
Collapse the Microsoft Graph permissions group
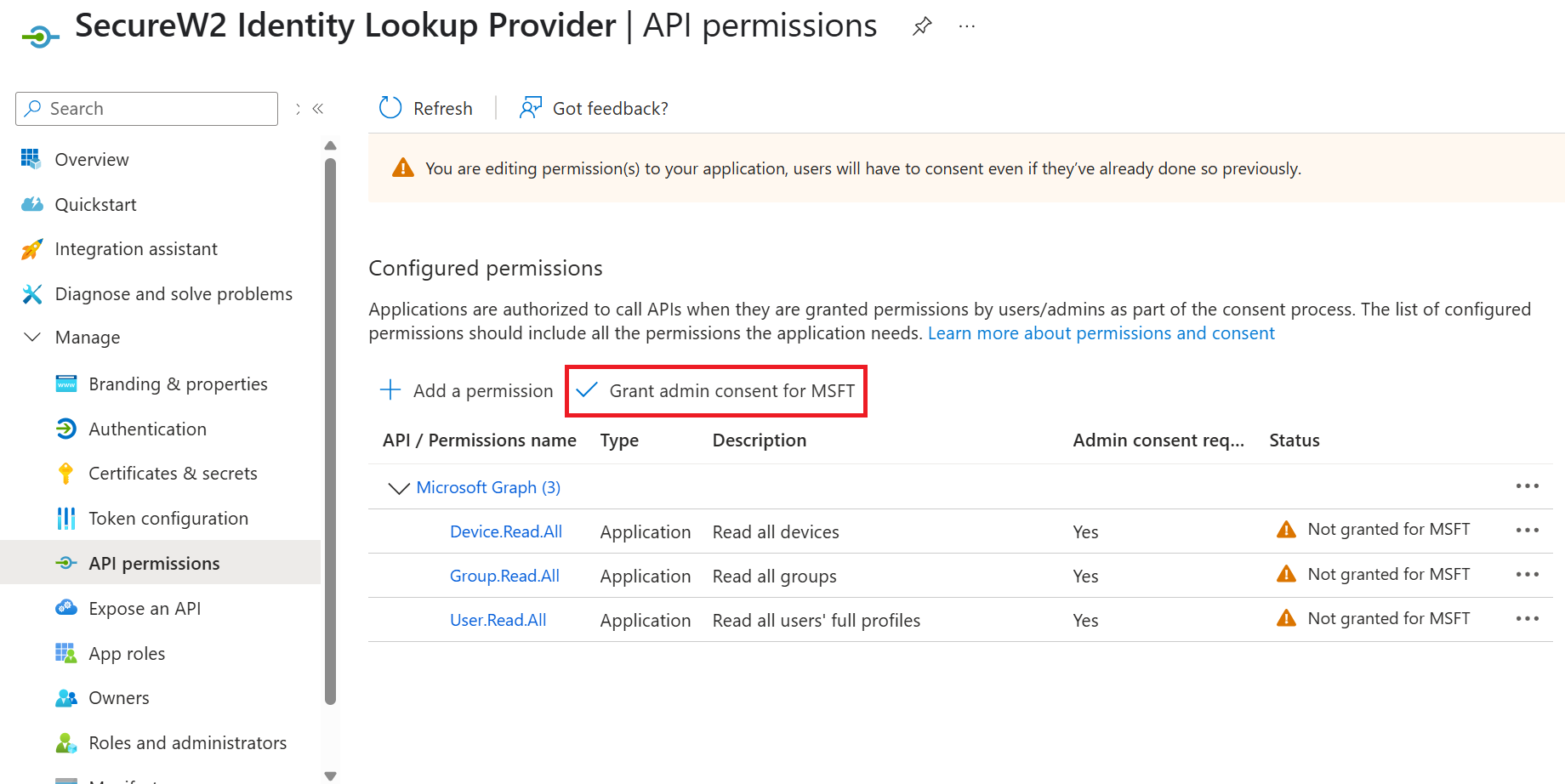[x=398, y=488]
